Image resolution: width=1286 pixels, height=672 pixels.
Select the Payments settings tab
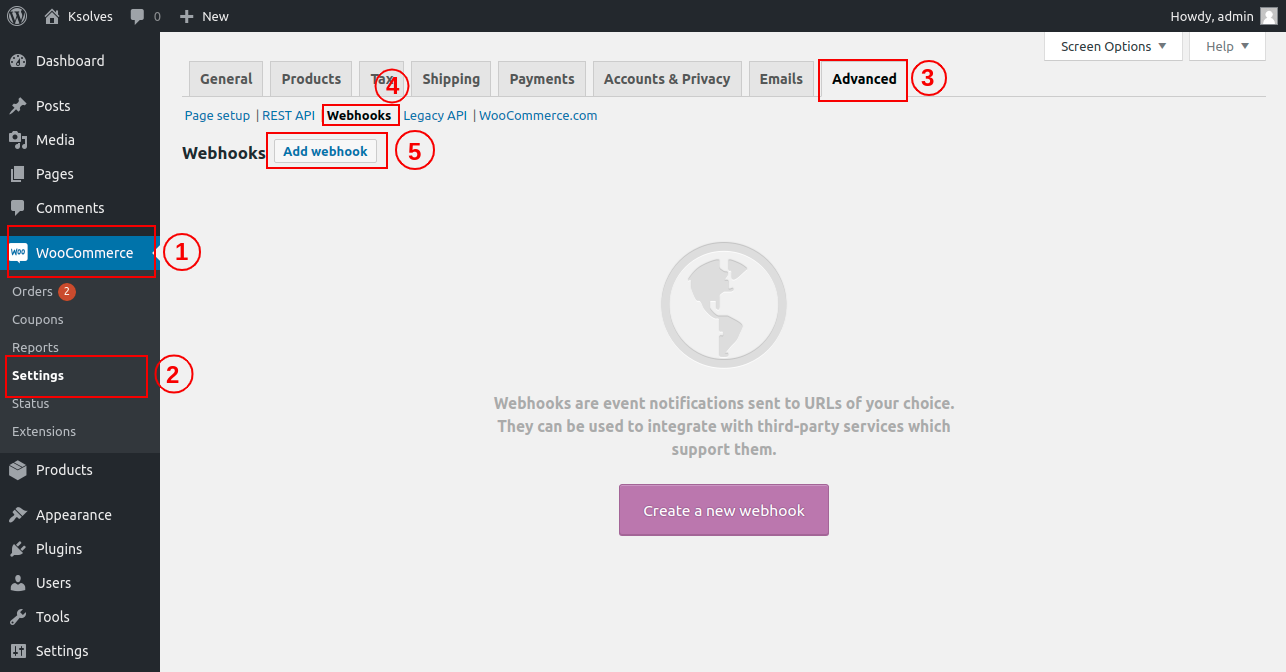[542, 79]
